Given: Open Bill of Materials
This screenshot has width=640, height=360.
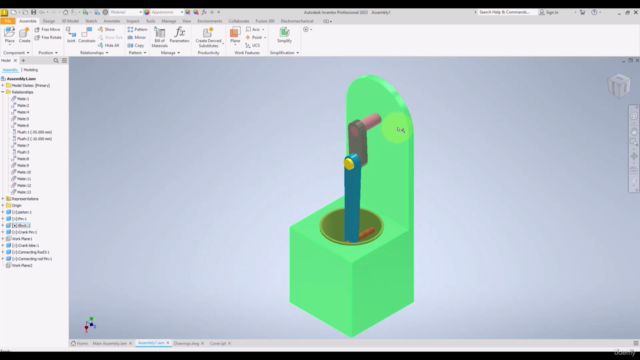Looking at the screenshot, I should (160, 37).
